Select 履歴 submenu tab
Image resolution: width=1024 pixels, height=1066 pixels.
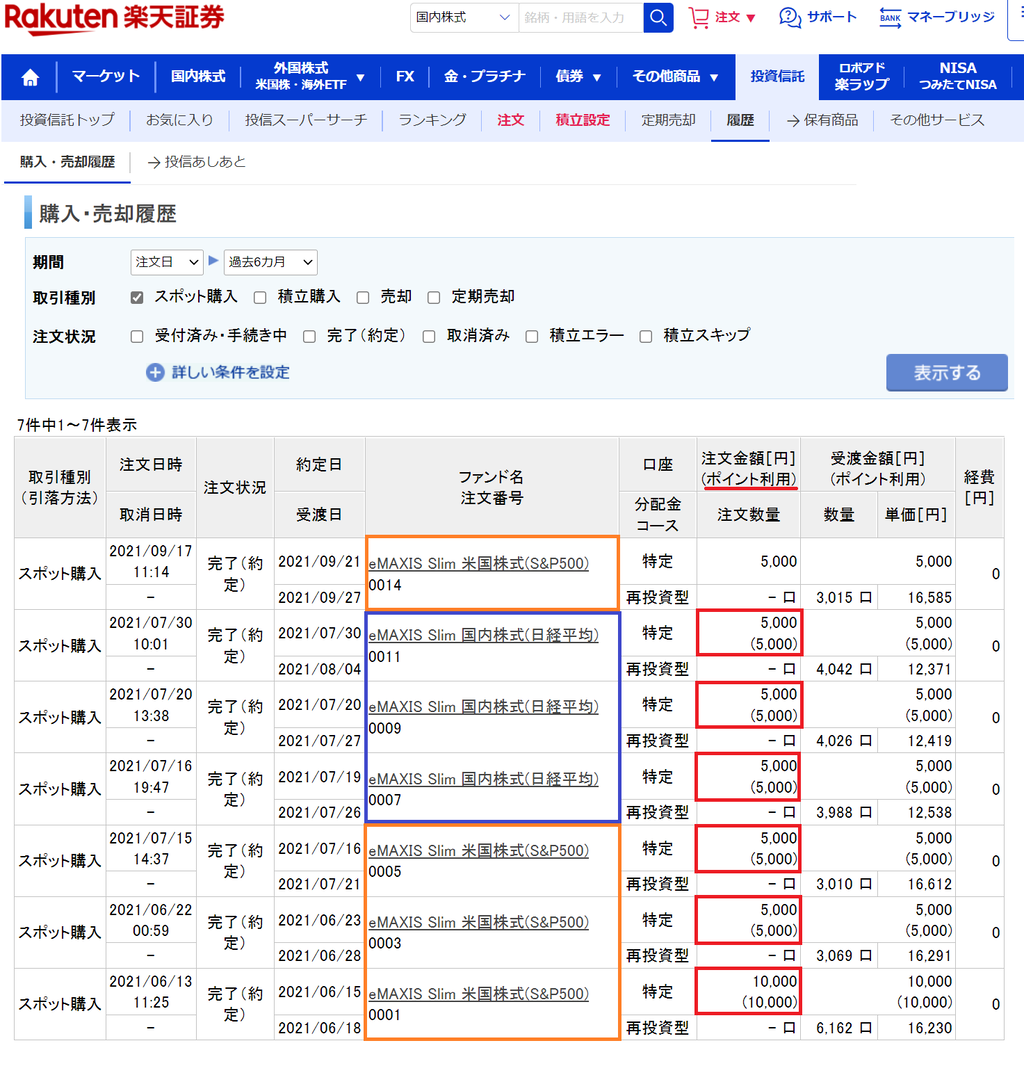(x=740, y=120)
